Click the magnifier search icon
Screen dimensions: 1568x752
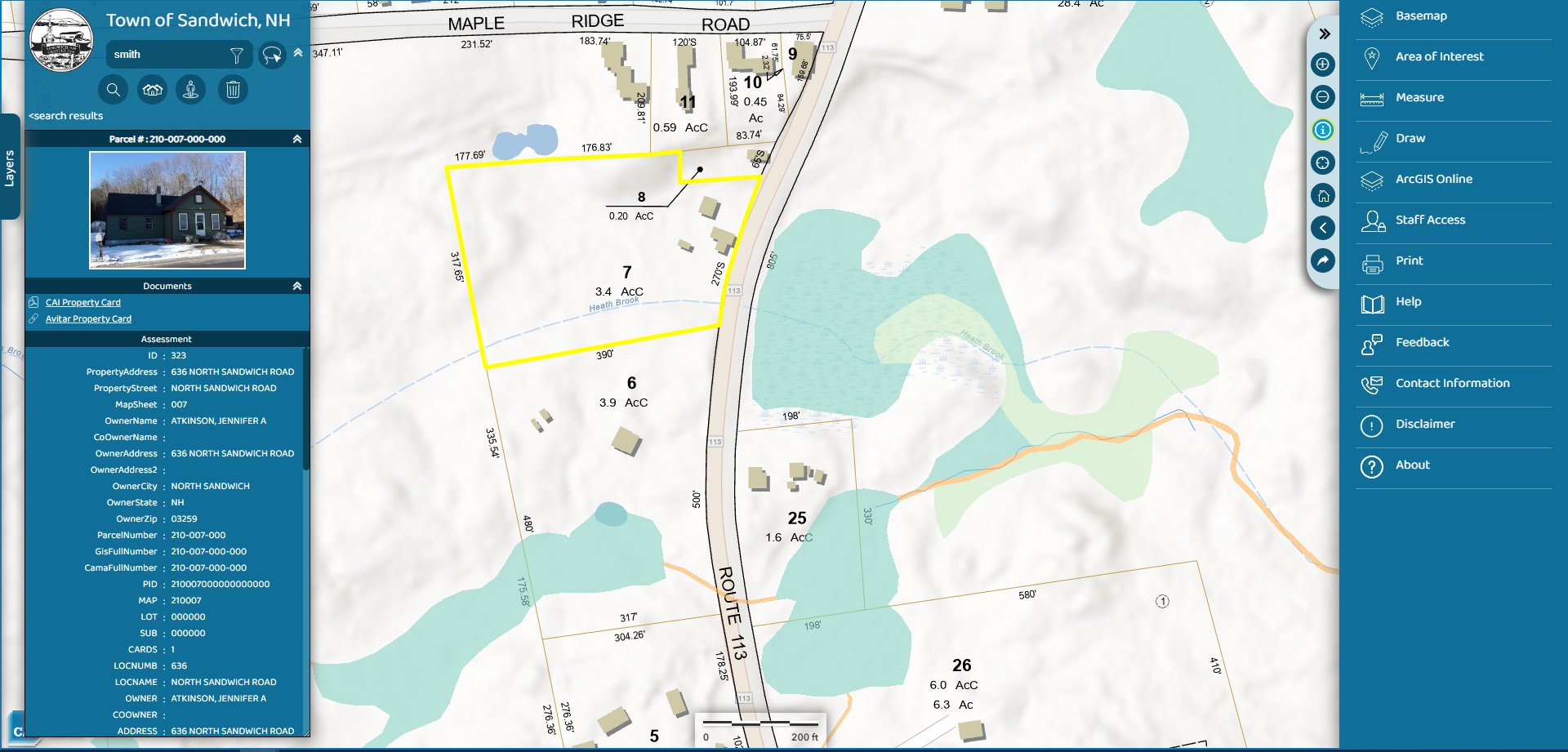(x=114, y=90)
